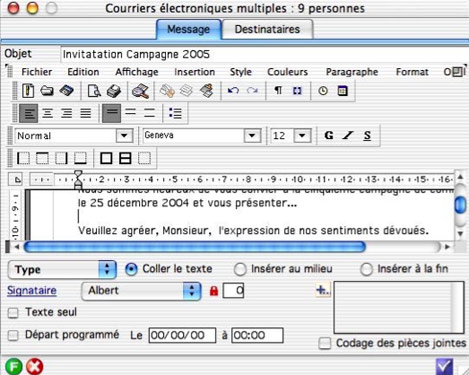Click the find magnifier icon

click(x=140, y=91)
